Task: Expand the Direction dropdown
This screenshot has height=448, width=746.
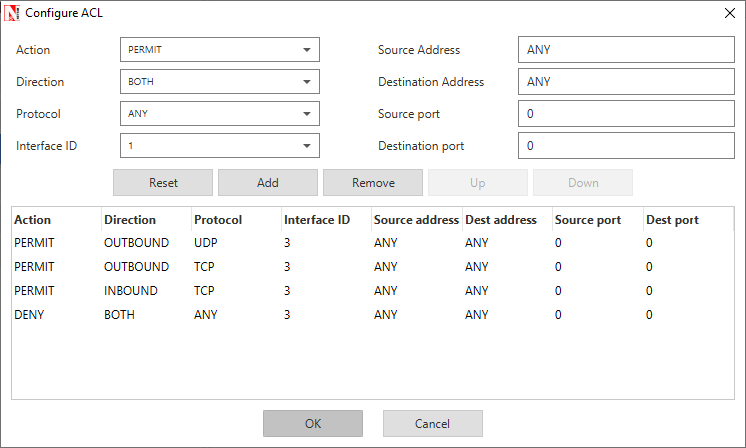Action: tap(219, 82)
